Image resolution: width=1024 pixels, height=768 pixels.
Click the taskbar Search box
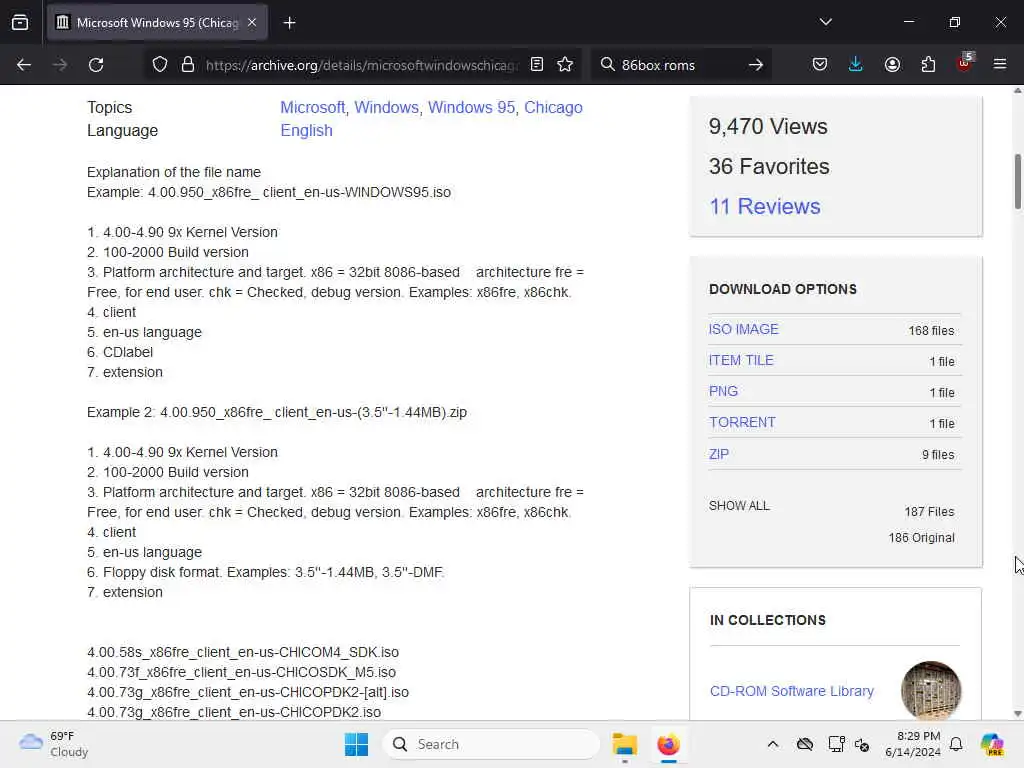490,744
